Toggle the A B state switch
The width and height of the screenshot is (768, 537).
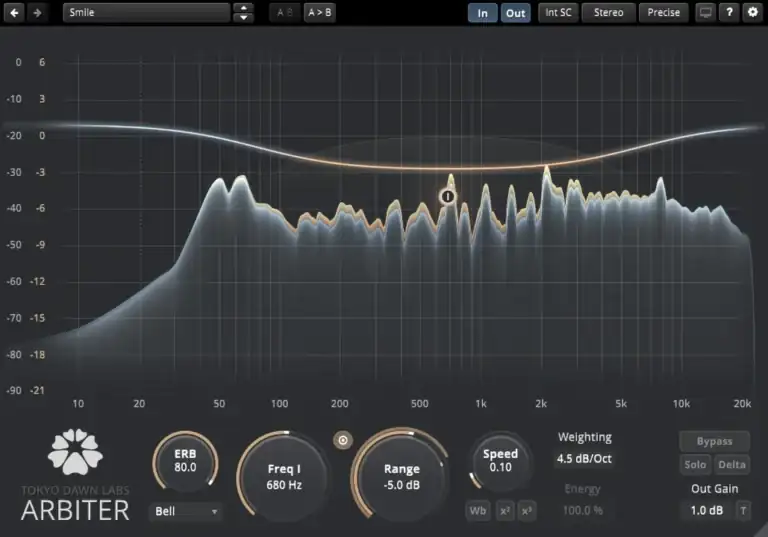click(x=285, y=12)
